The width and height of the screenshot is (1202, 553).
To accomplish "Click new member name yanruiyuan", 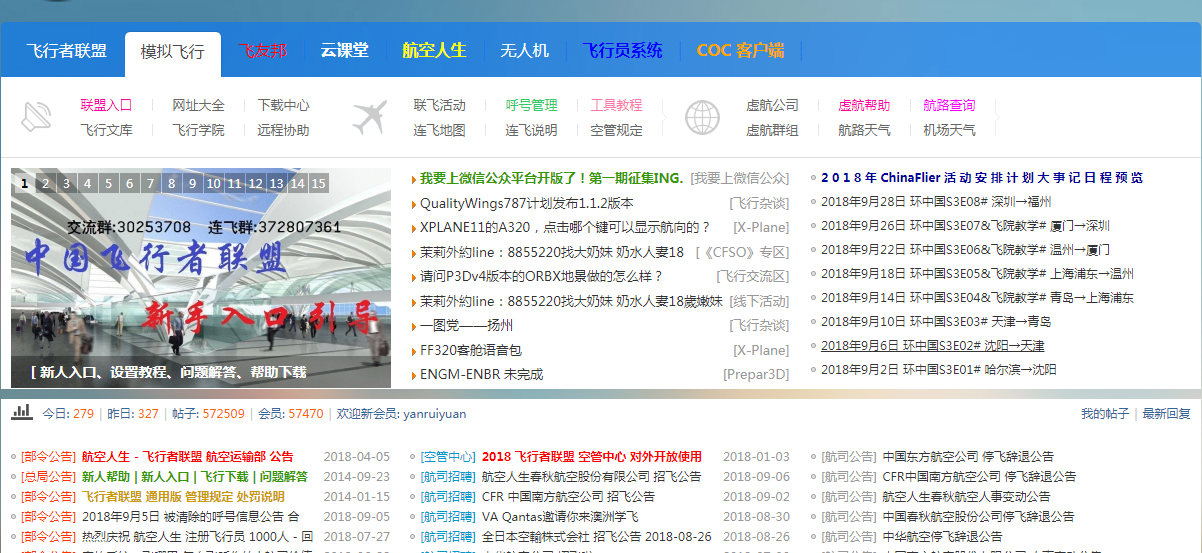I will 434,413.
